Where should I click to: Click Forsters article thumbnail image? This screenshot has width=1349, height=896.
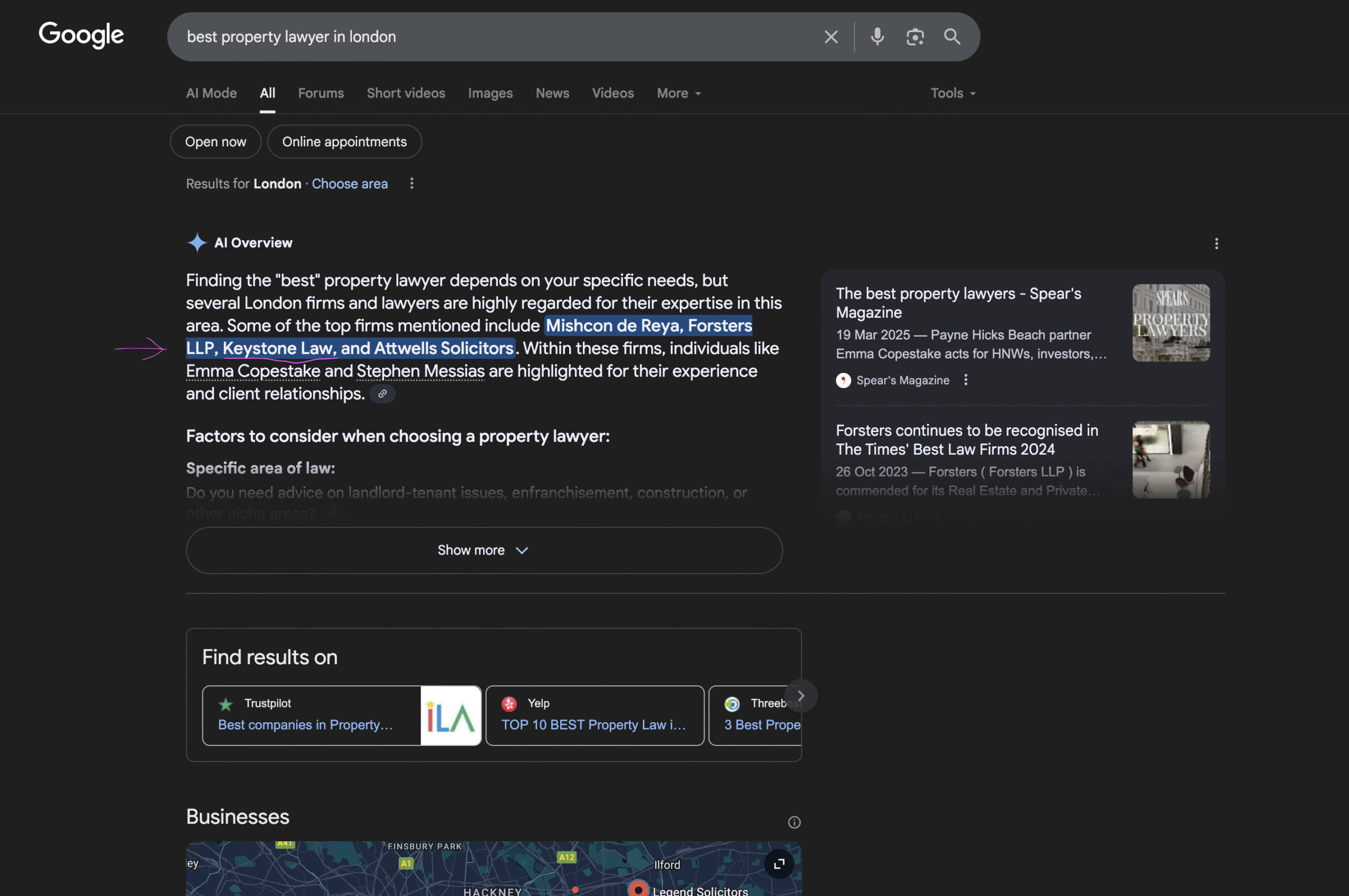1171,460
